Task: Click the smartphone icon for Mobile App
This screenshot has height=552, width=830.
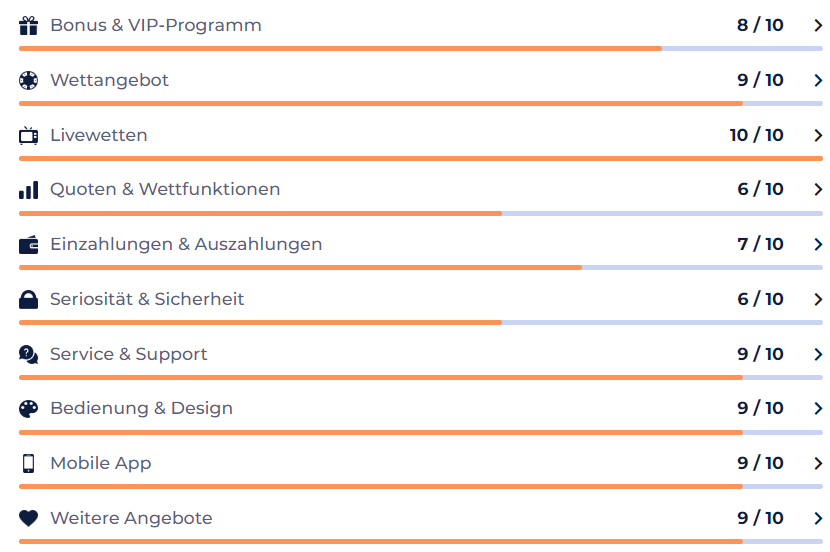Action: coord(29,464)
